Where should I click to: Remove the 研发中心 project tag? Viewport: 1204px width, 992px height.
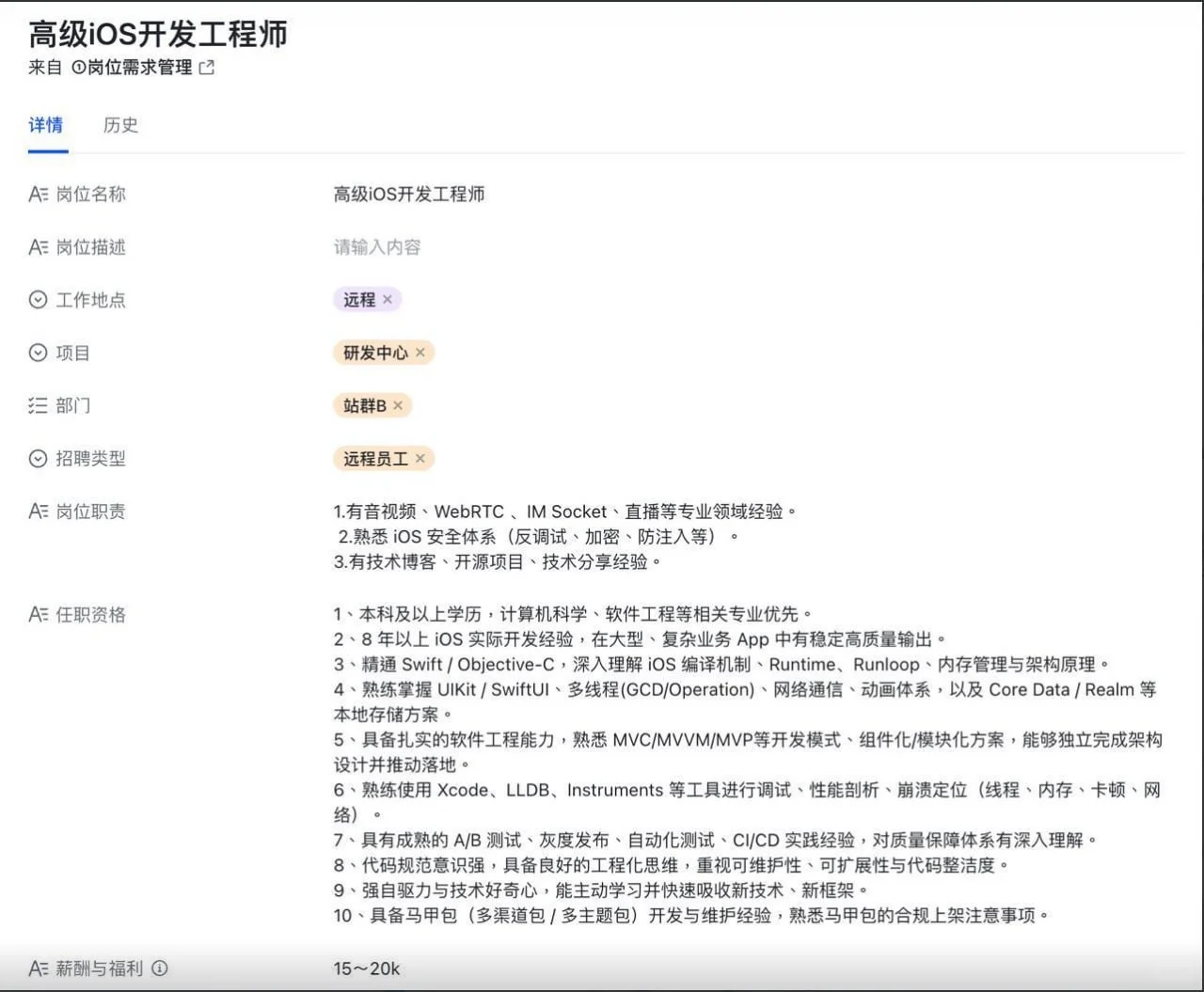coord(420,353)
